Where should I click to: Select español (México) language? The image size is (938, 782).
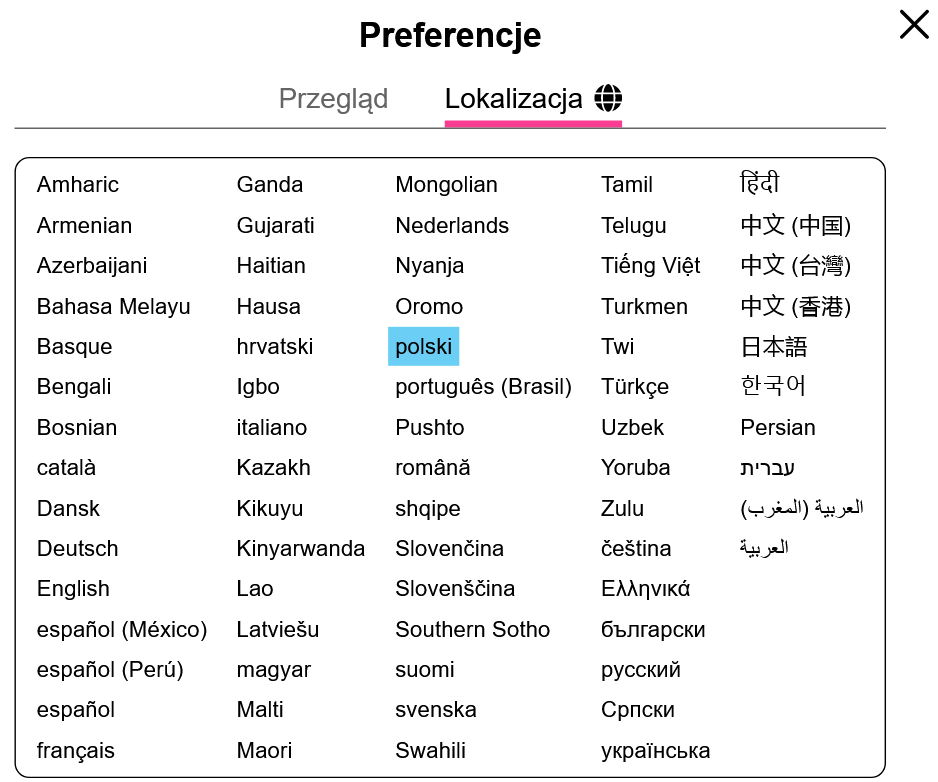[x=122, y=629]
